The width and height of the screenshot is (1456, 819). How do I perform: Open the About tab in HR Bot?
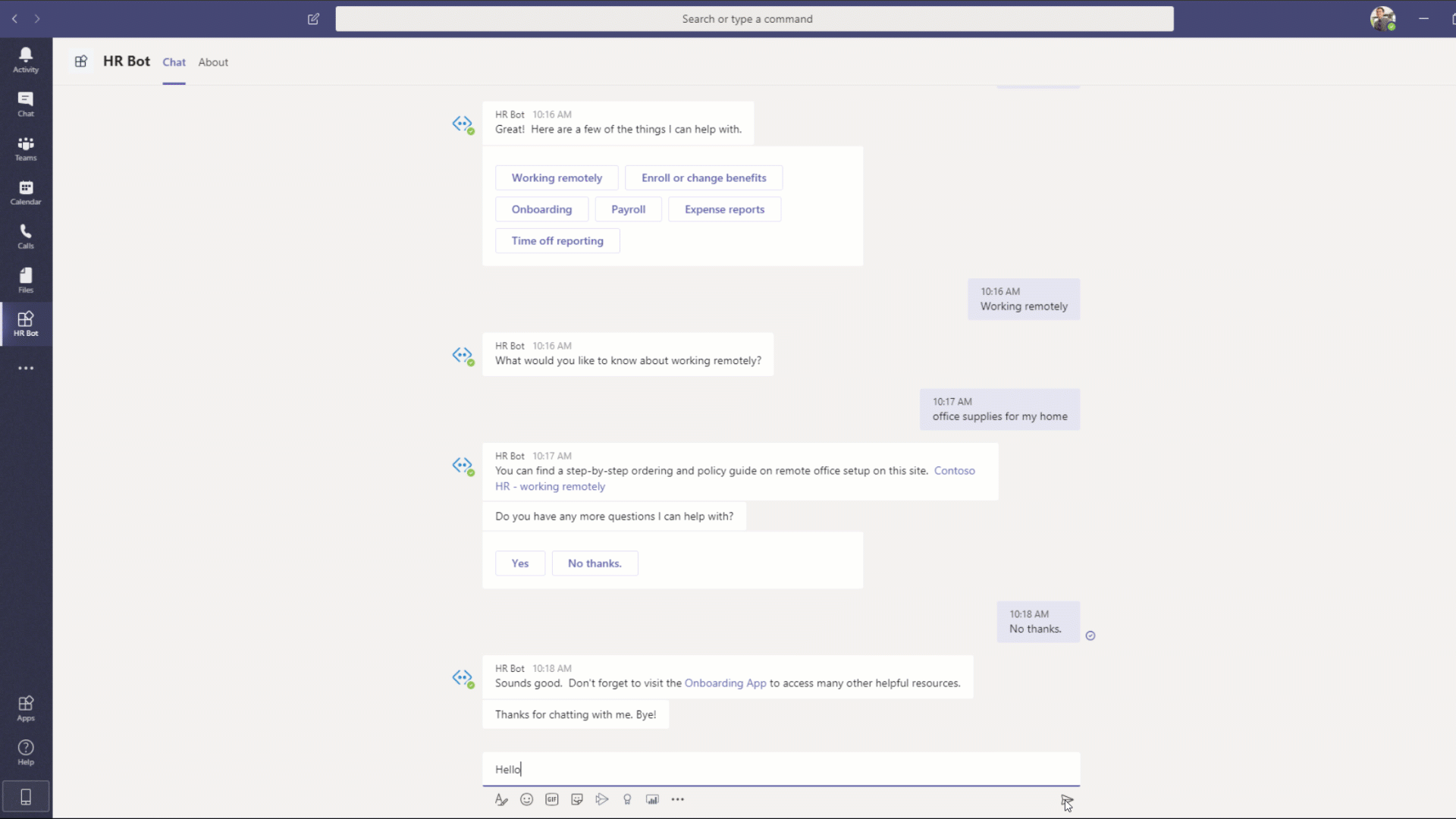pyautogui.click(x=212, y=62)
